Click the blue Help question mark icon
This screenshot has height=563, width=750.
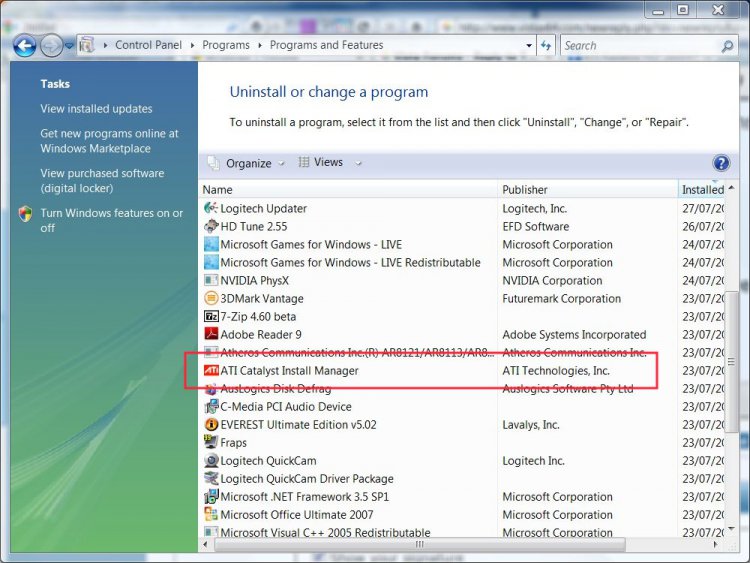coord(721,163)
